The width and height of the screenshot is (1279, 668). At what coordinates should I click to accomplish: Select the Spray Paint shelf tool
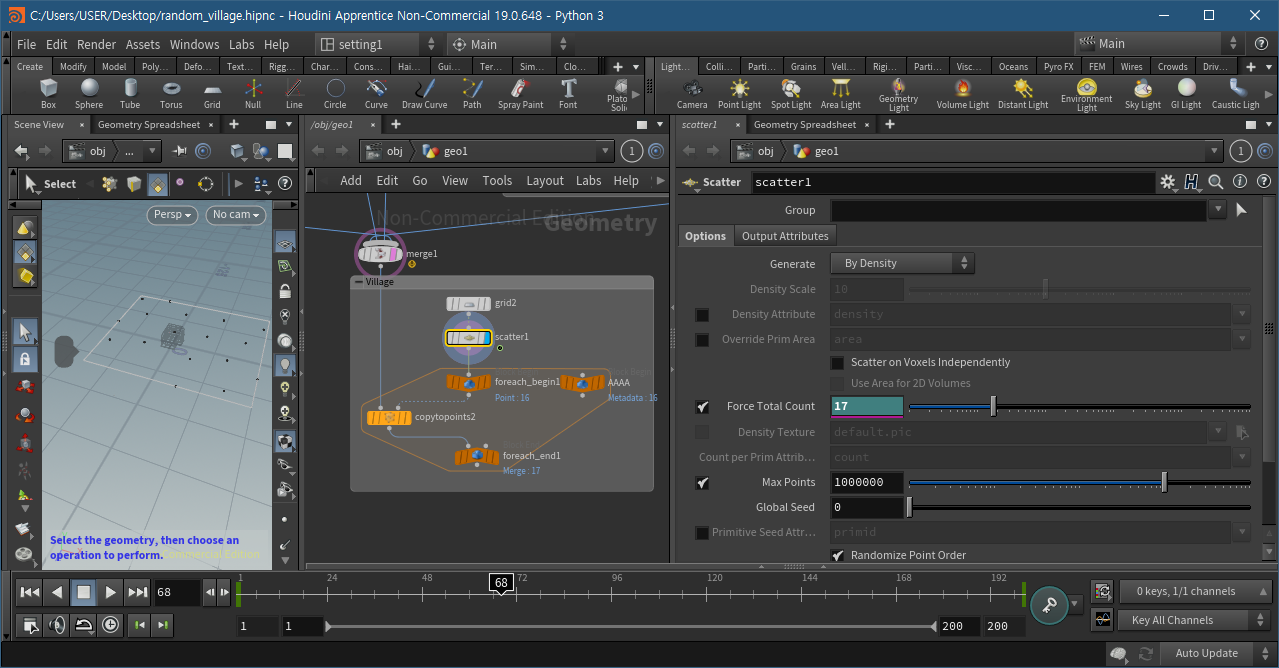(x=520, y=94)
